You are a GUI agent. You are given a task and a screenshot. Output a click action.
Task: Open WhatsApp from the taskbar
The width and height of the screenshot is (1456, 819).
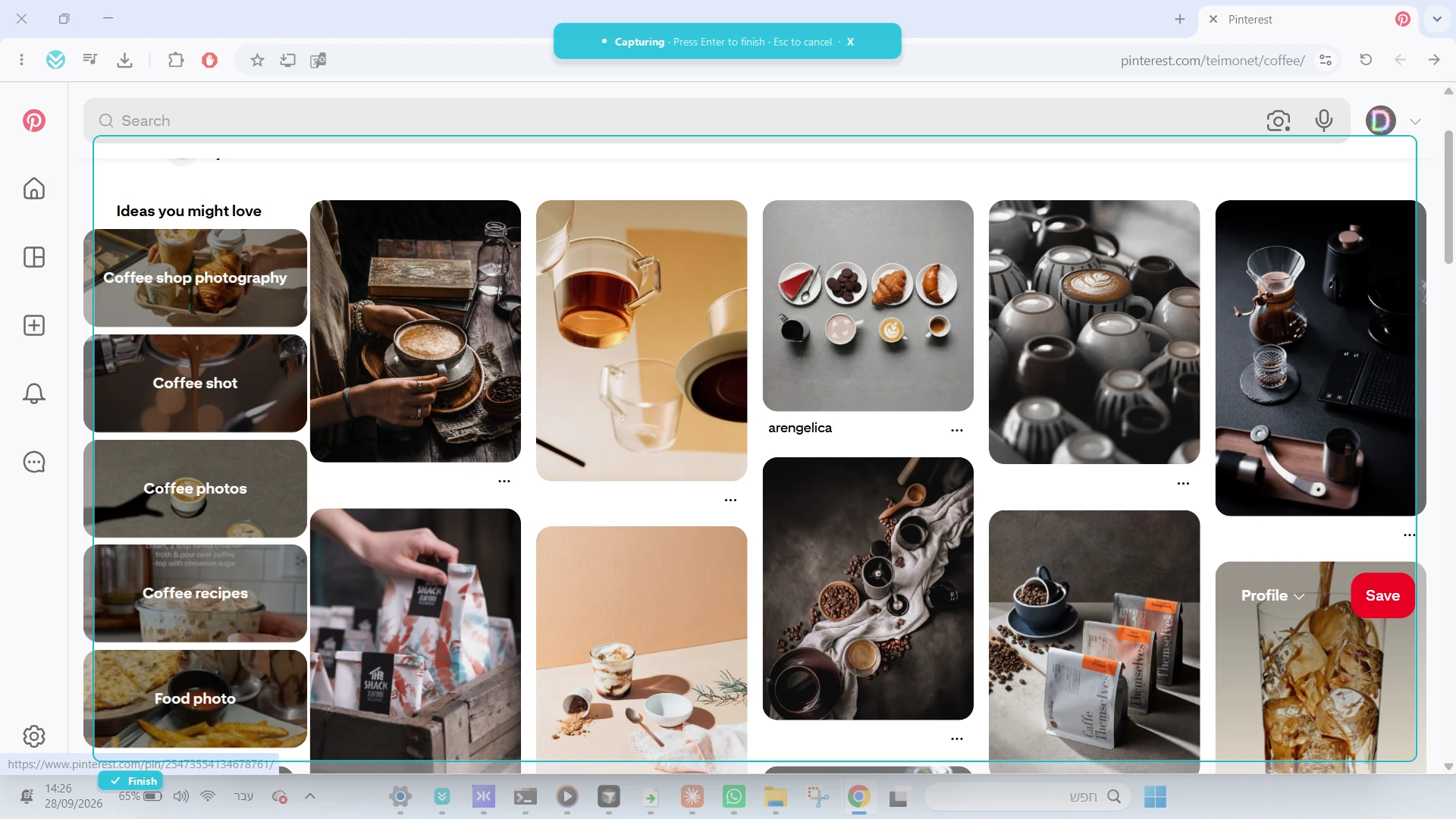(734, 796)
